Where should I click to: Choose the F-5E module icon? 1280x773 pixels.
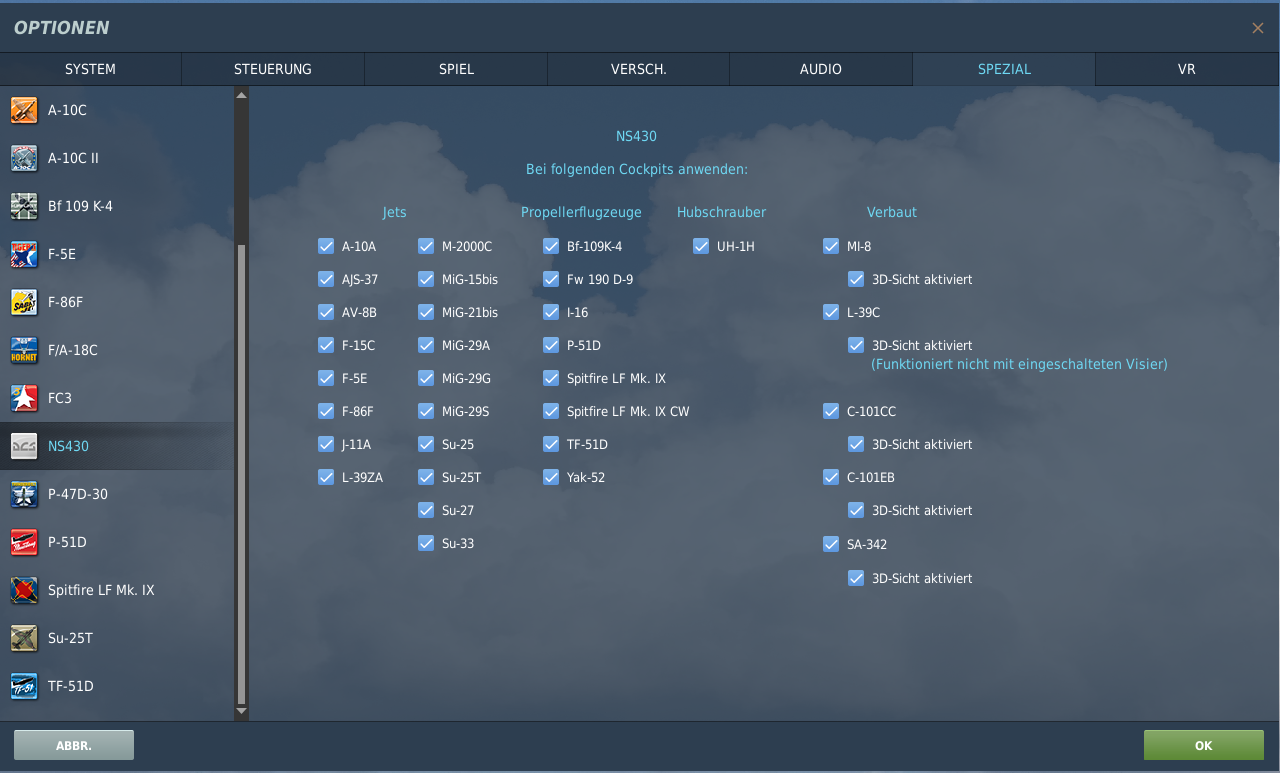(x=24, y=254)
